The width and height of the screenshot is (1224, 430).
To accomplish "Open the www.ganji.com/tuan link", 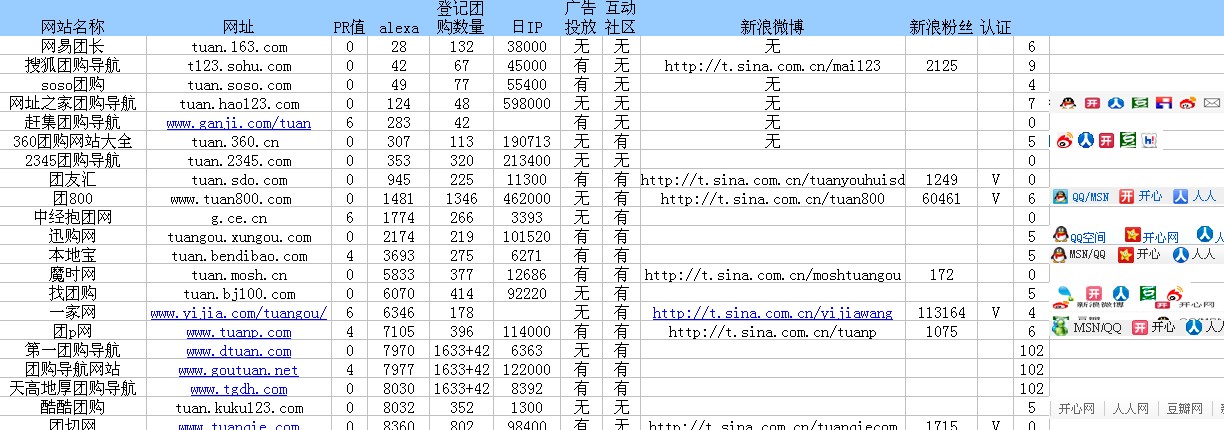I will [x=239, y=123].
